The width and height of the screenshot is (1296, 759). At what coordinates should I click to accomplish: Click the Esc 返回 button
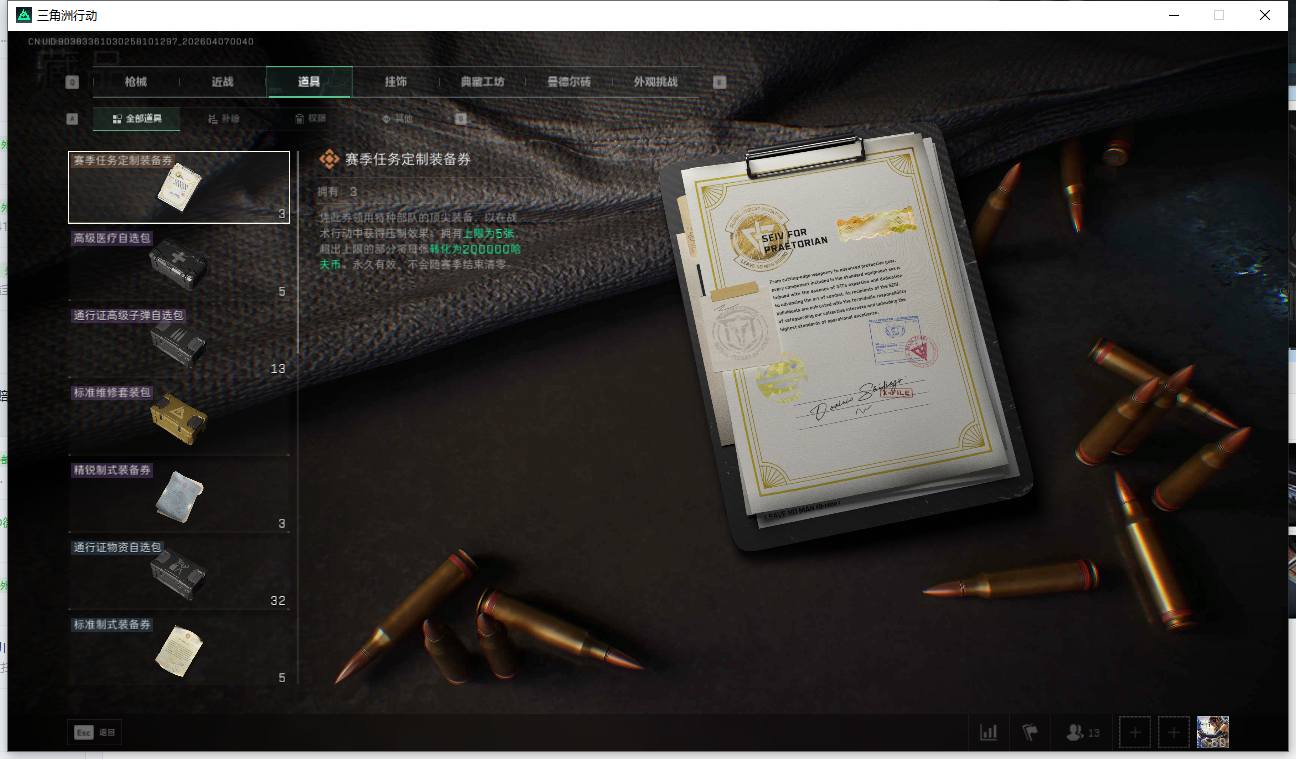click(95, 732)
